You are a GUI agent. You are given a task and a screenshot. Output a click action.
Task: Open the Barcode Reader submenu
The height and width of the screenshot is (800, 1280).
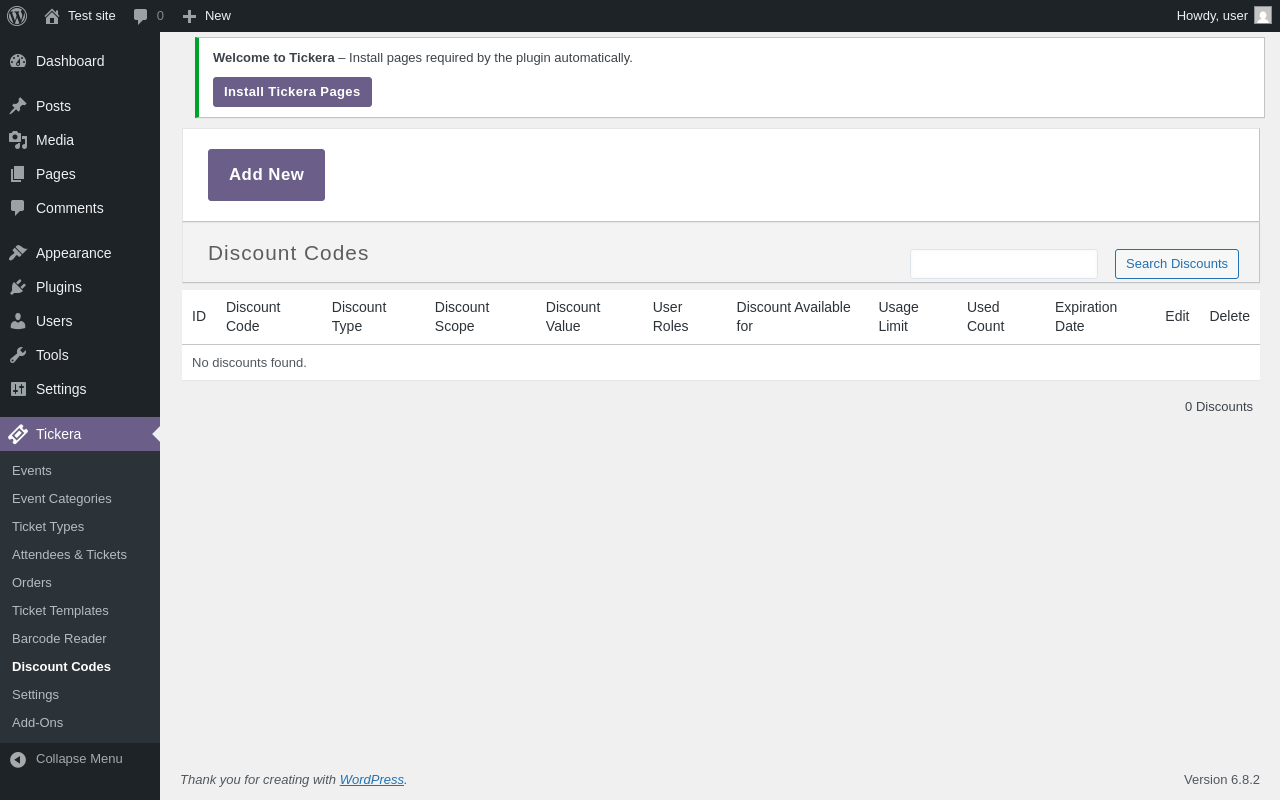[59, 639]
